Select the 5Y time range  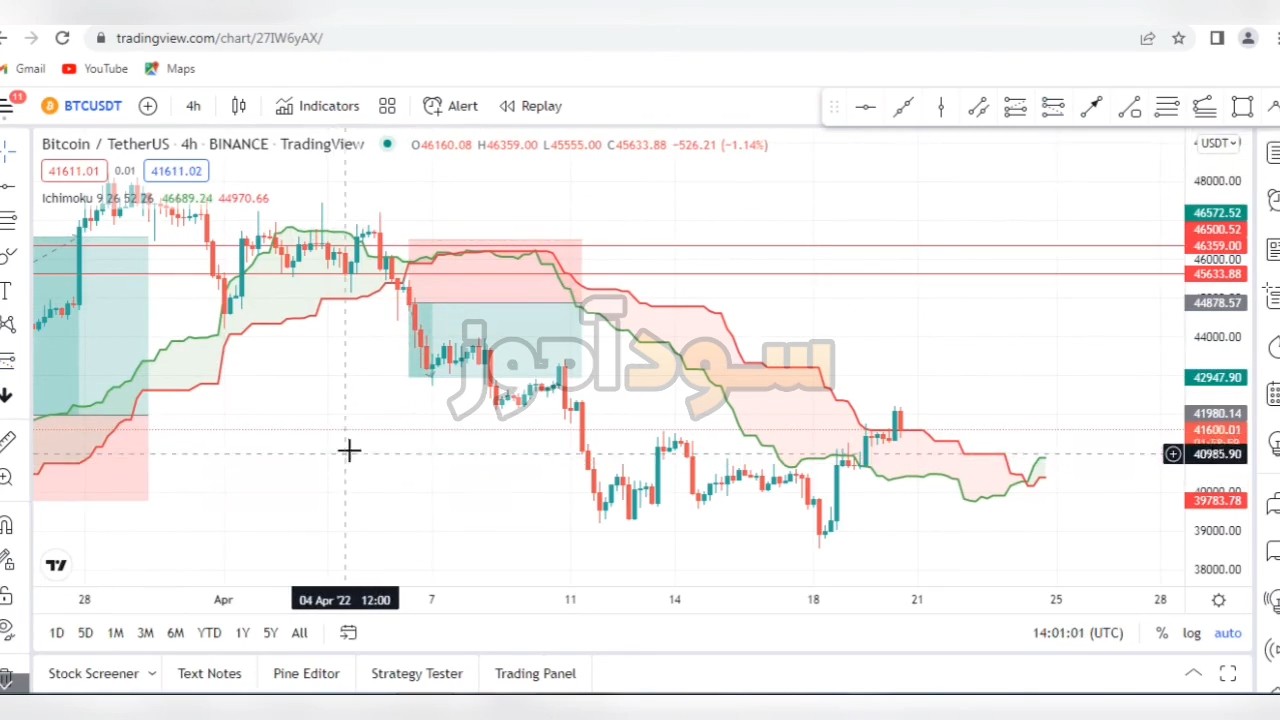pos(270,633)
